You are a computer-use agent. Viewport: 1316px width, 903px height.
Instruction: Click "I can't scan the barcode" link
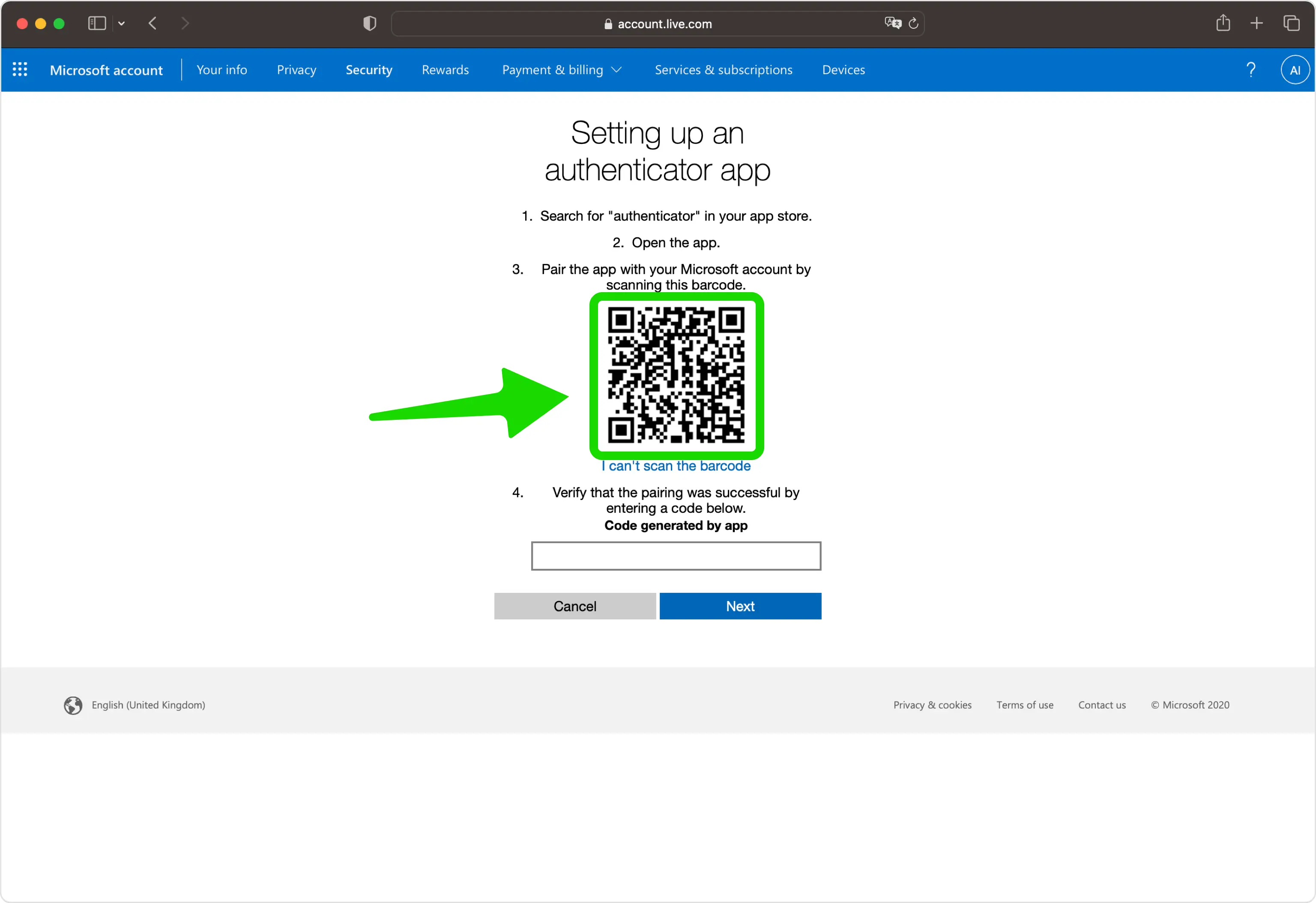coord(676,466)
